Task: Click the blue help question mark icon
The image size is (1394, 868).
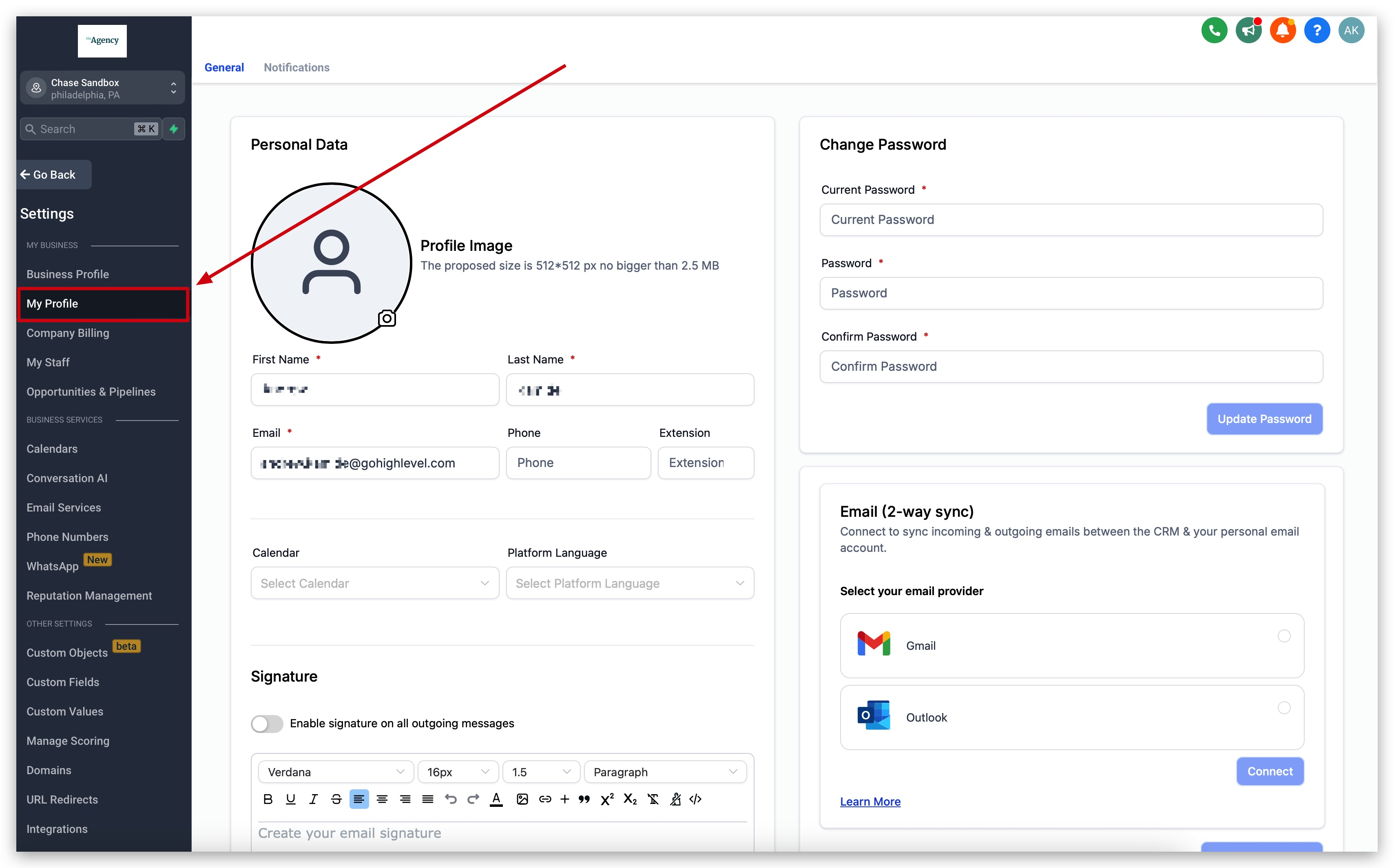Action: coord(1317,31)
